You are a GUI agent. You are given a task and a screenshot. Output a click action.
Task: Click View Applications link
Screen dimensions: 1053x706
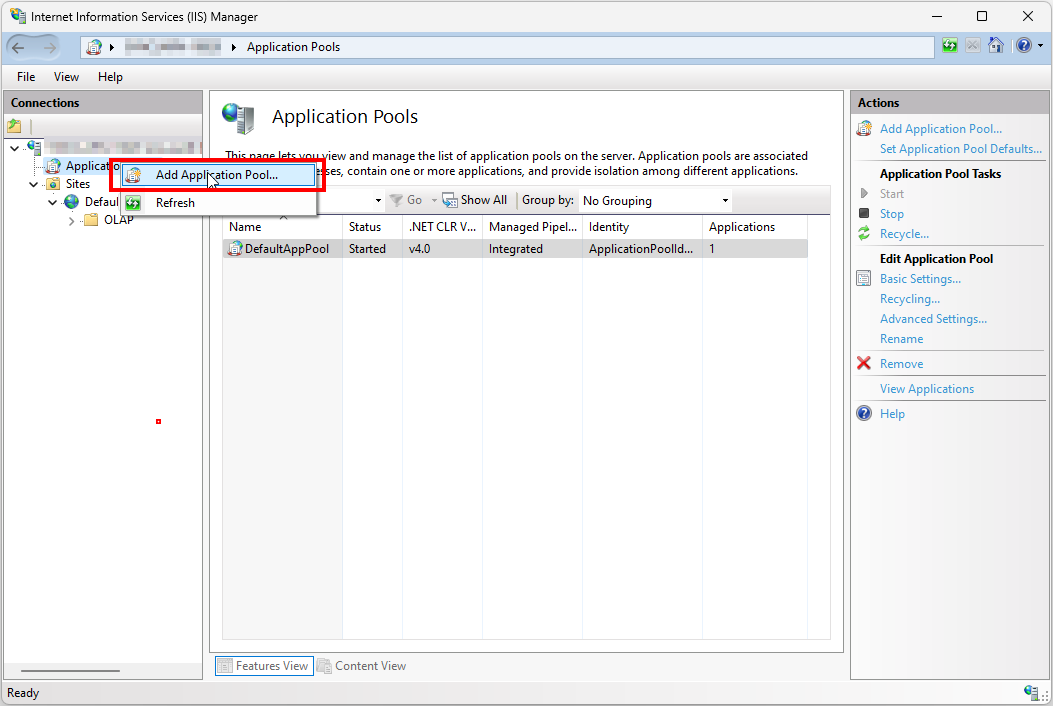tap(927, 389)
